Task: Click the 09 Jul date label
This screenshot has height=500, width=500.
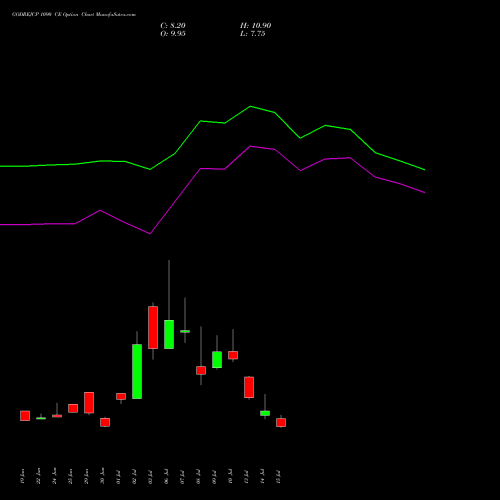Action: pyautogui.click(x=214, y=477)
